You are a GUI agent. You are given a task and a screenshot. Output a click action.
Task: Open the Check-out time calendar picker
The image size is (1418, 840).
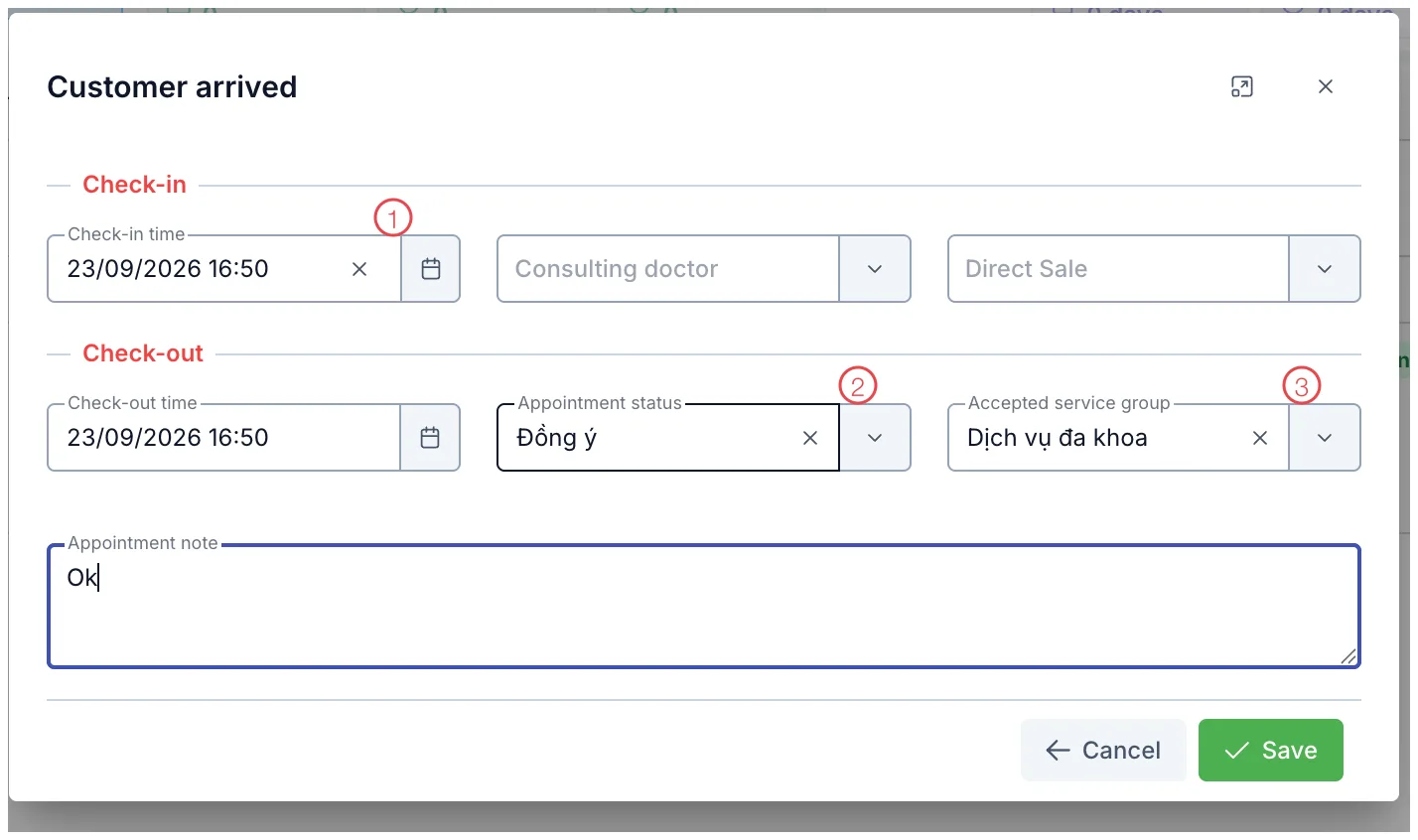click(x=431, y=438)
